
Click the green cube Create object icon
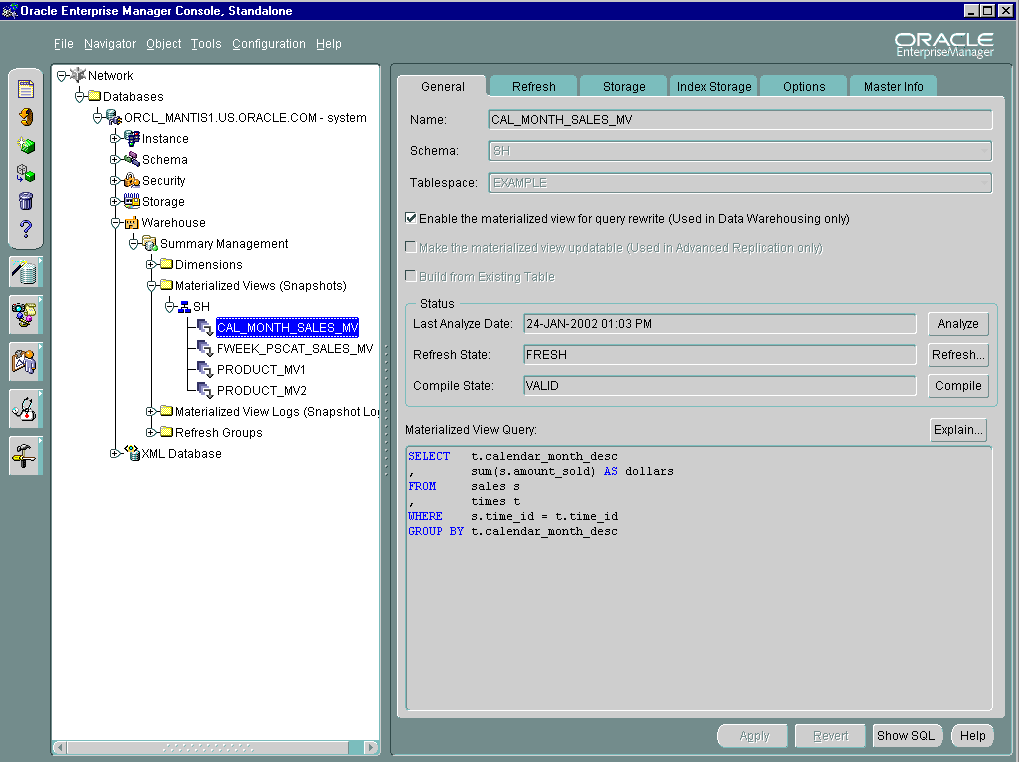(26, 145)
